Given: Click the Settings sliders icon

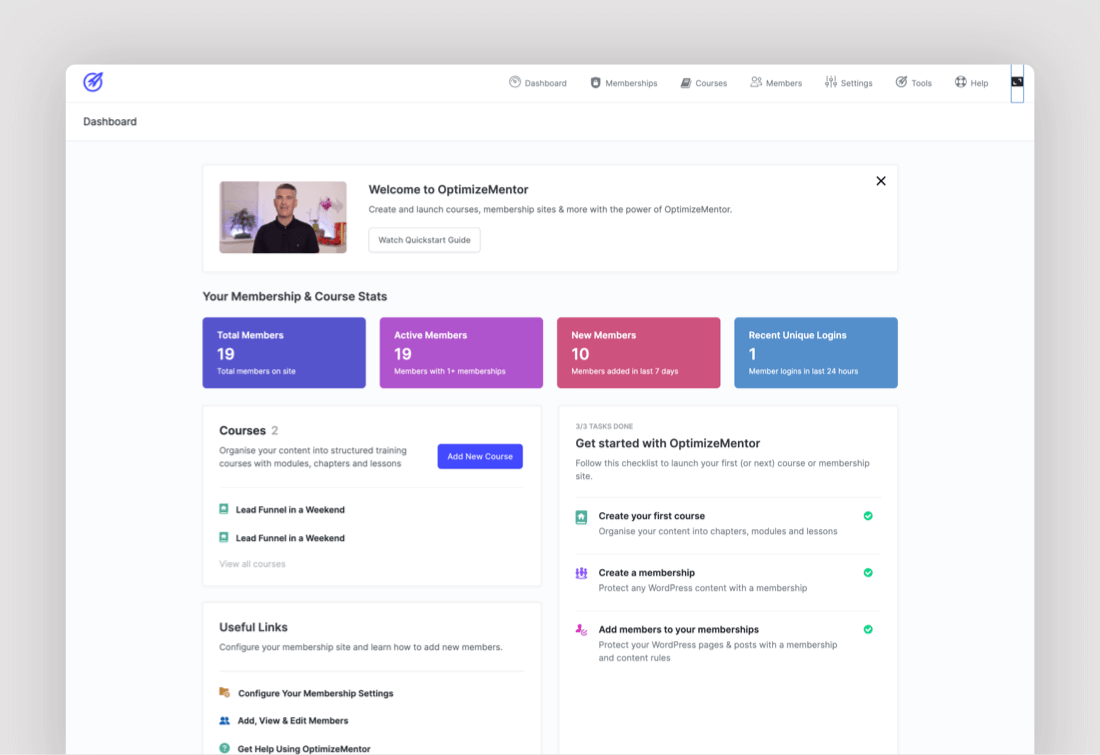Looking at the screenshot, I should click(831, 82).
